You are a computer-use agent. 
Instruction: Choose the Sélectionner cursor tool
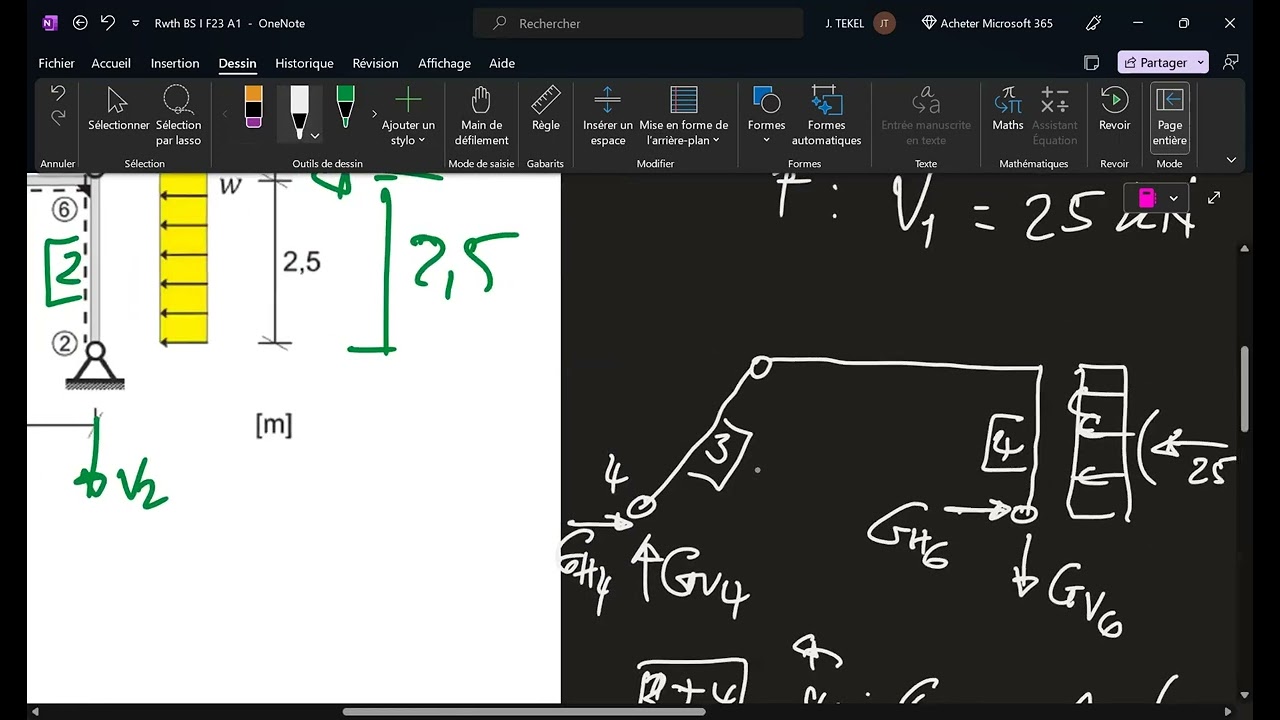(118, 110)
